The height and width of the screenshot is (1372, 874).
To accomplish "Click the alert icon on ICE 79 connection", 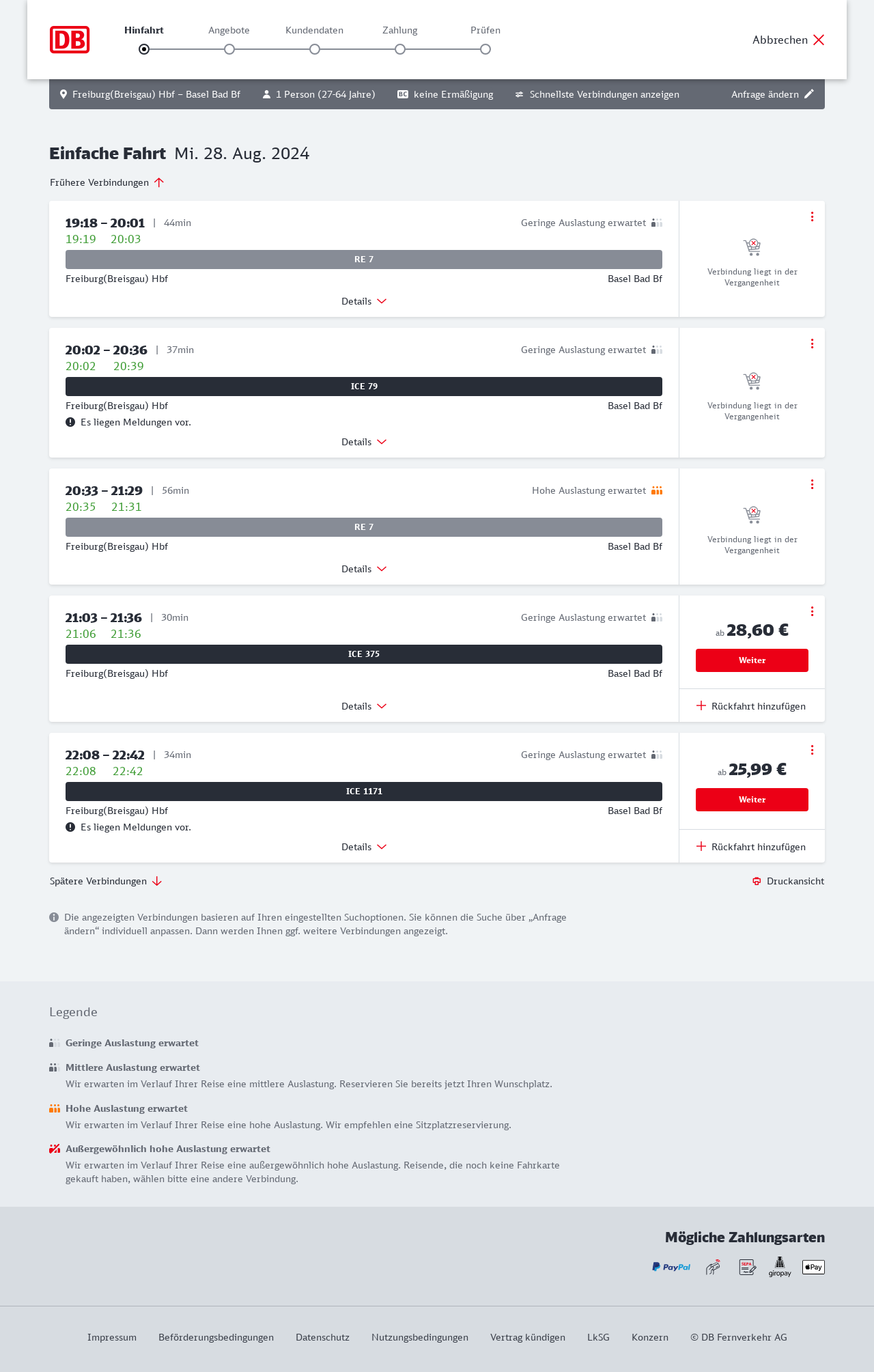I will click(x=70, y=422).
